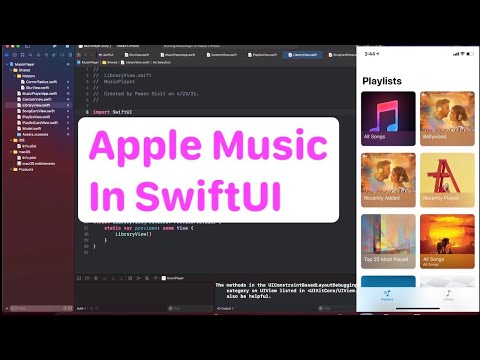Open the Auto variables view dropdown

(82, 309)
